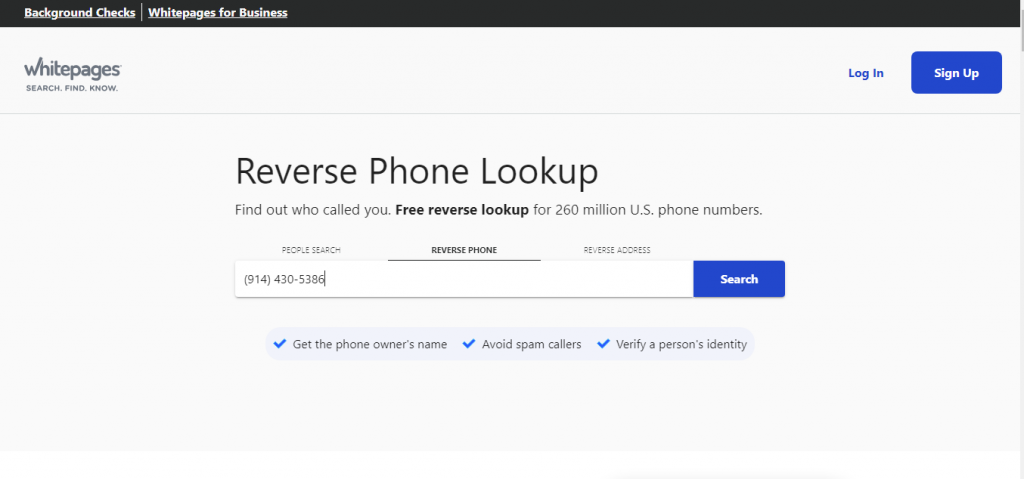Click the bold "Free reverse lookup" text
This screenshot has height=479, width=1024.
(x=462, y=211)
